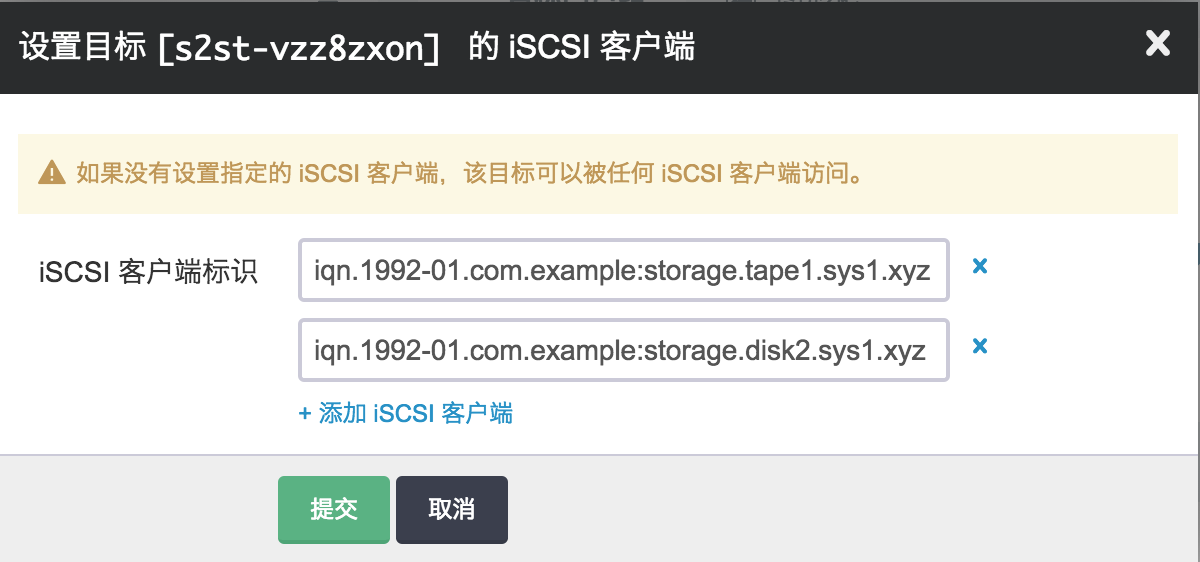Screen dimensions: 1200x562
Task: Close the iSCSI client dialog
Action: pyautogui.click(x=1157, y=45)
